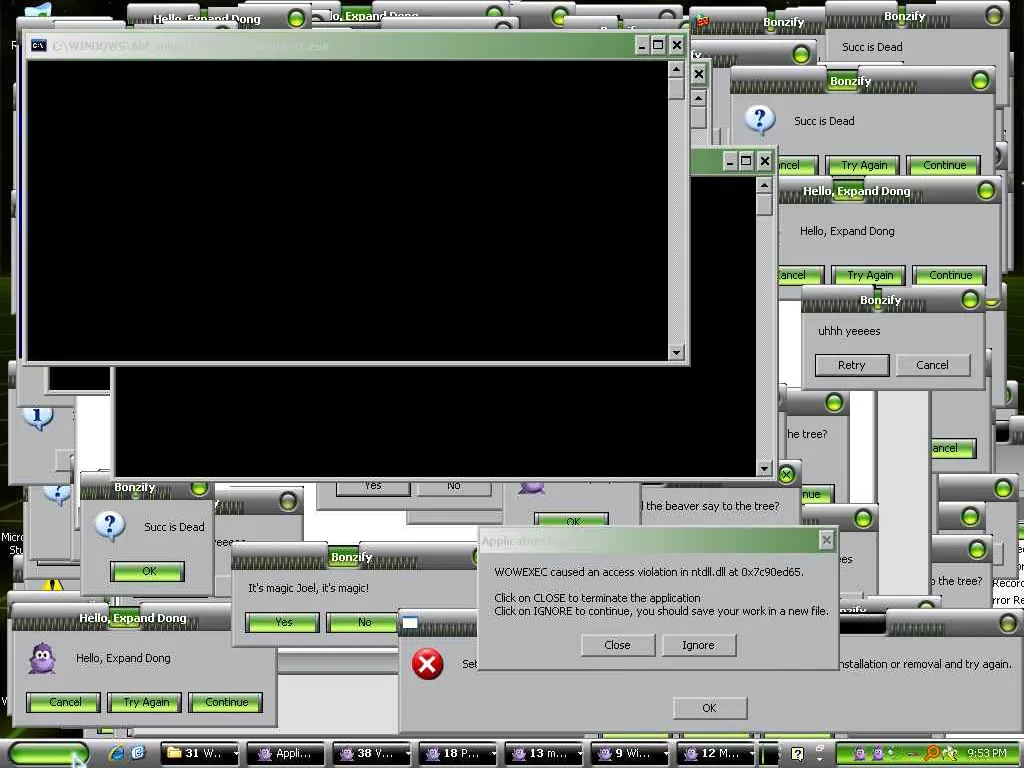The width and height of the screenshot is (1024, 768).
Task: Click Cancel in the uhhh yeeees dialog
Action: (933, 365)
